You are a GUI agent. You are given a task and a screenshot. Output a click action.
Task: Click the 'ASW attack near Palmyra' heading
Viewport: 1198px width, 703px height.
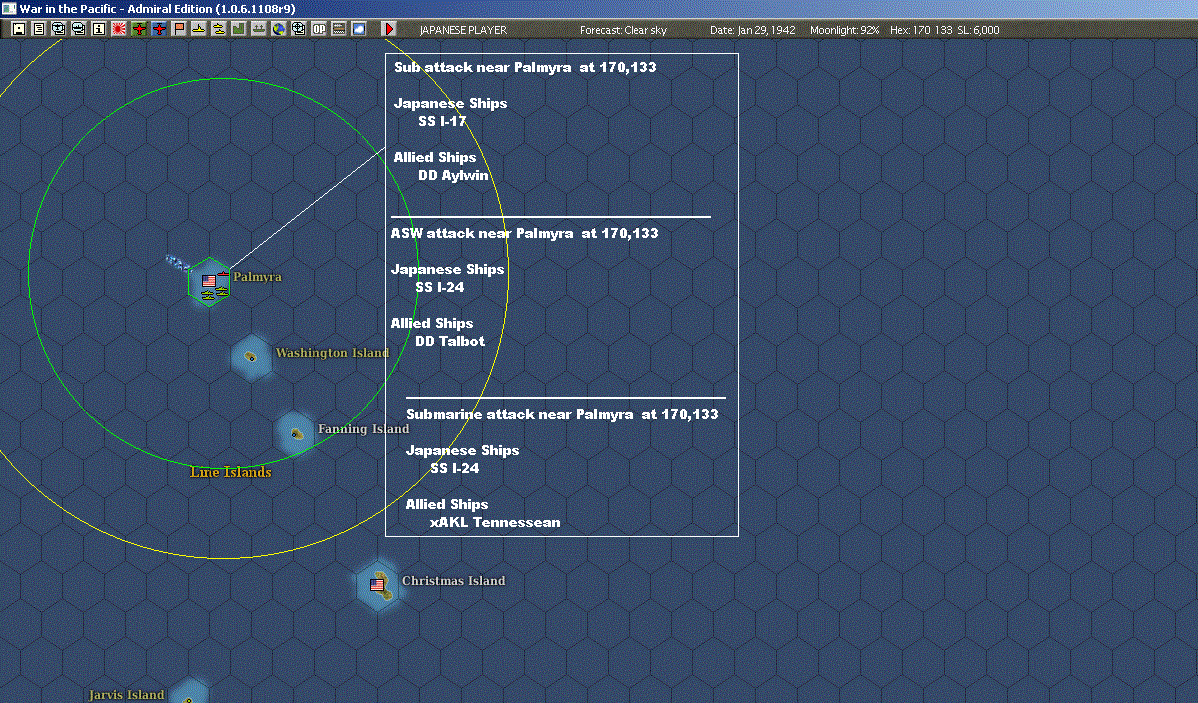(x=524, y=233)
